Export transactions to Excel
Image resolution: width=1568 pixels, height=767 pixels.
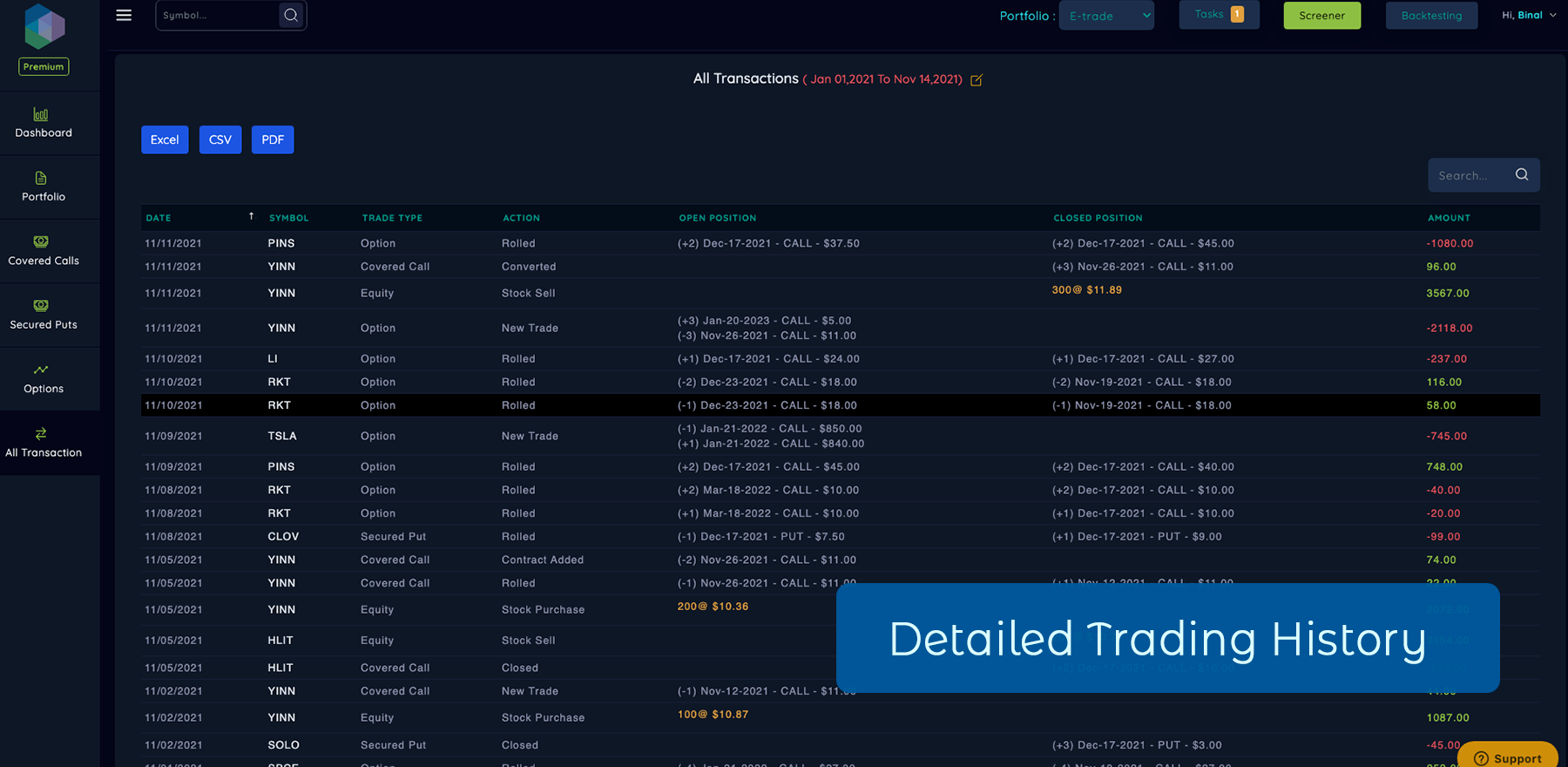point(165,139)
